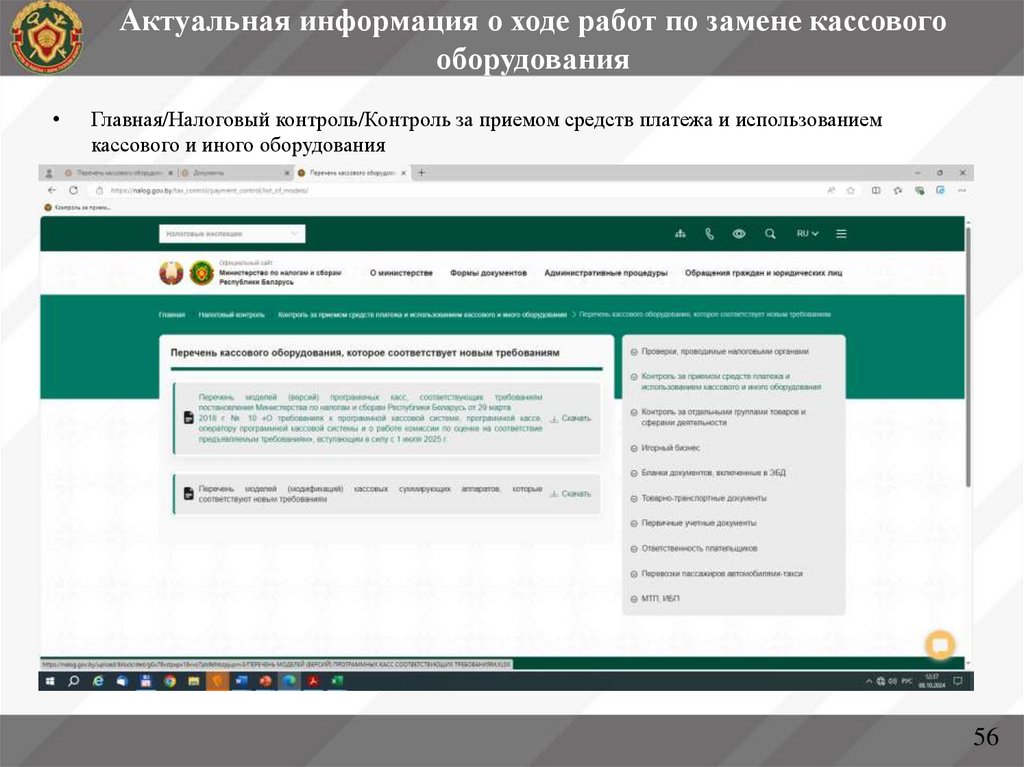Open Административные процедуры menu
Screen dimensions: 1024x767
pos(605,273)
